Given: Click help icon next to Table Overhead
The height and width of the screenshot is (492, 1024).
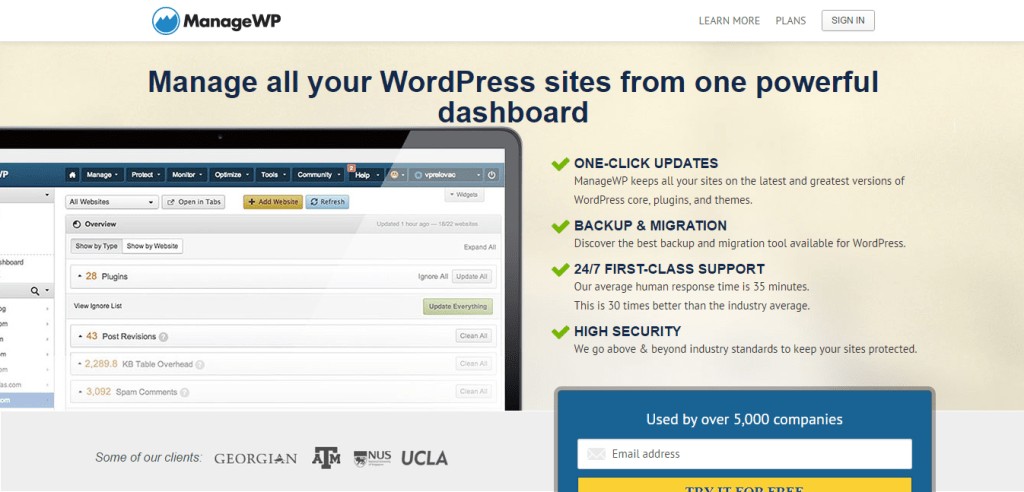Looking at the screenshot, I should pyautogui.click(x=200, y=365).
